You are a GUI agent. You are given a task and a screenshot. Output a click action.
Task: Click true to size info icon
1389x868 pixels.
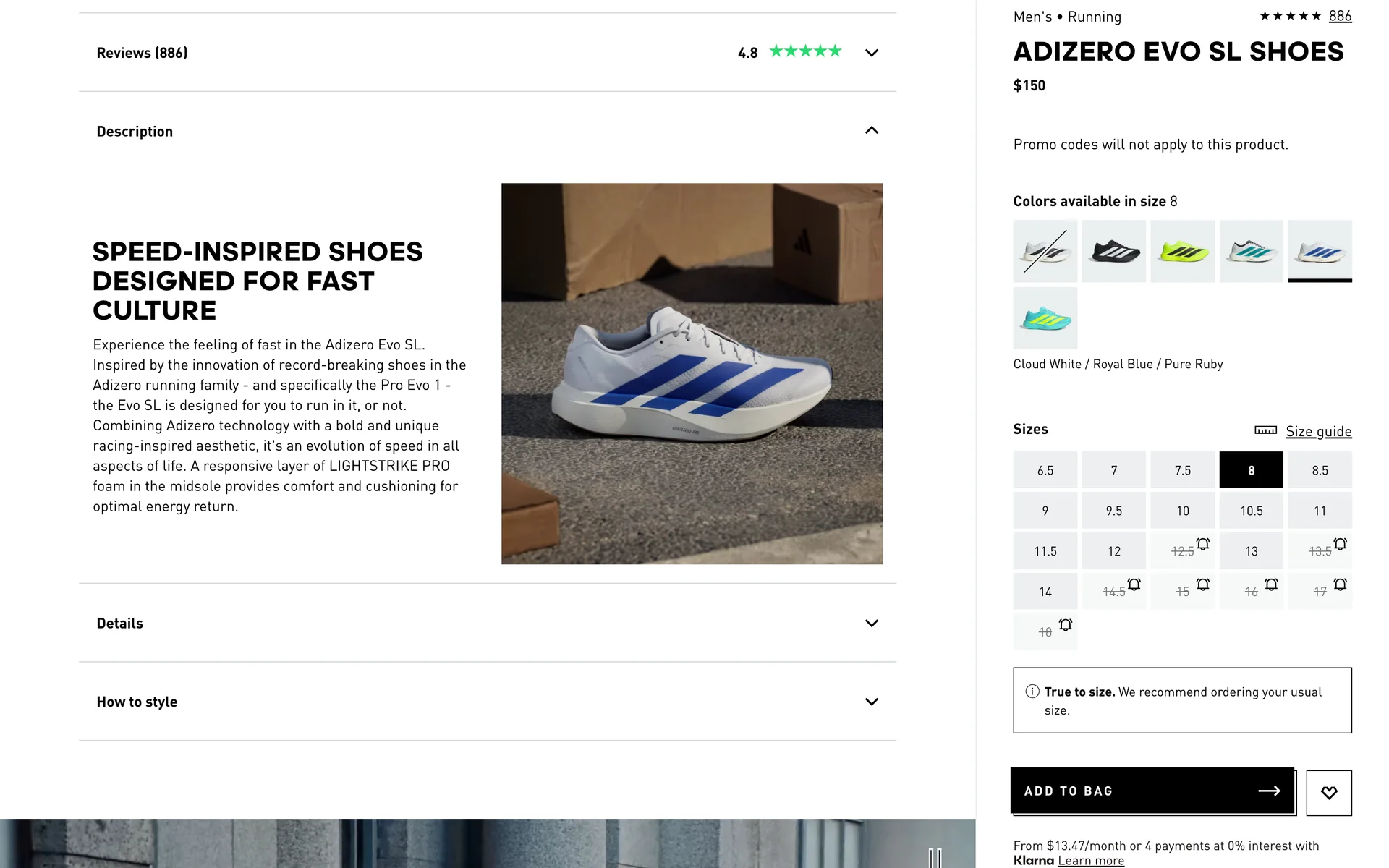tap(1032, 692)
